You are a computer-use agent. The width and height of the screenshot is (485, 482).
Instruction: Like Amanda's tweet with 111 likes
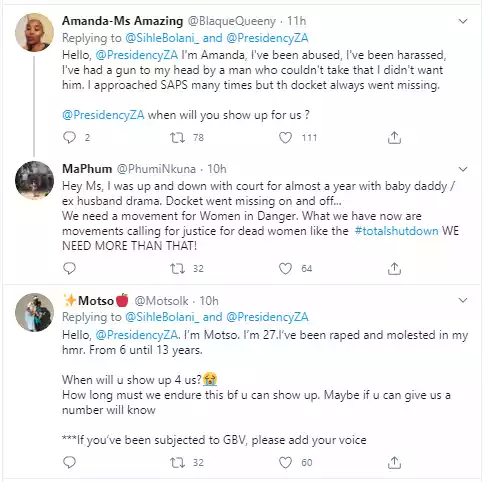click(285, 137)
